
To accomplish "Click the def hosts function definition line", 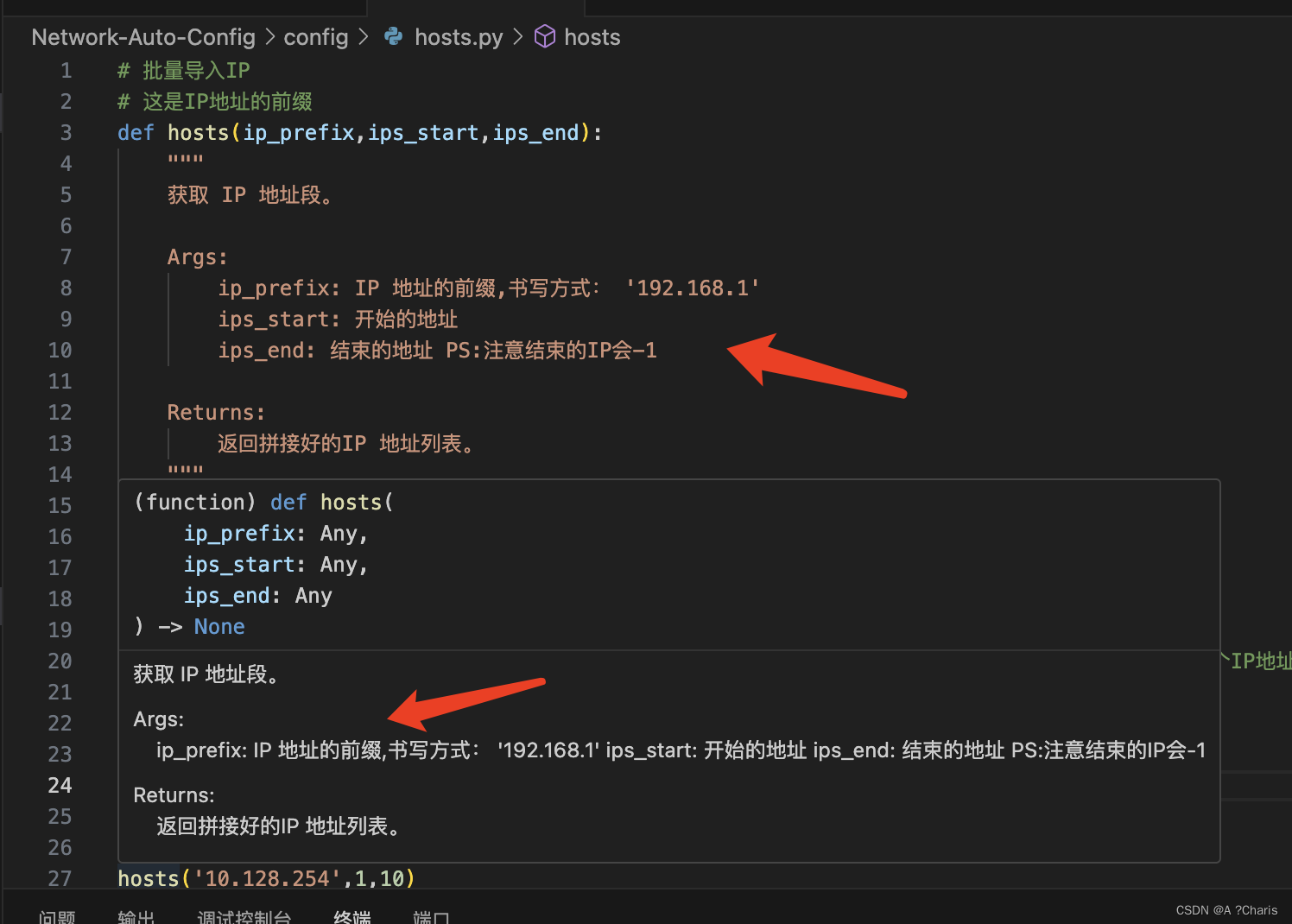I will tap(360, 133).
